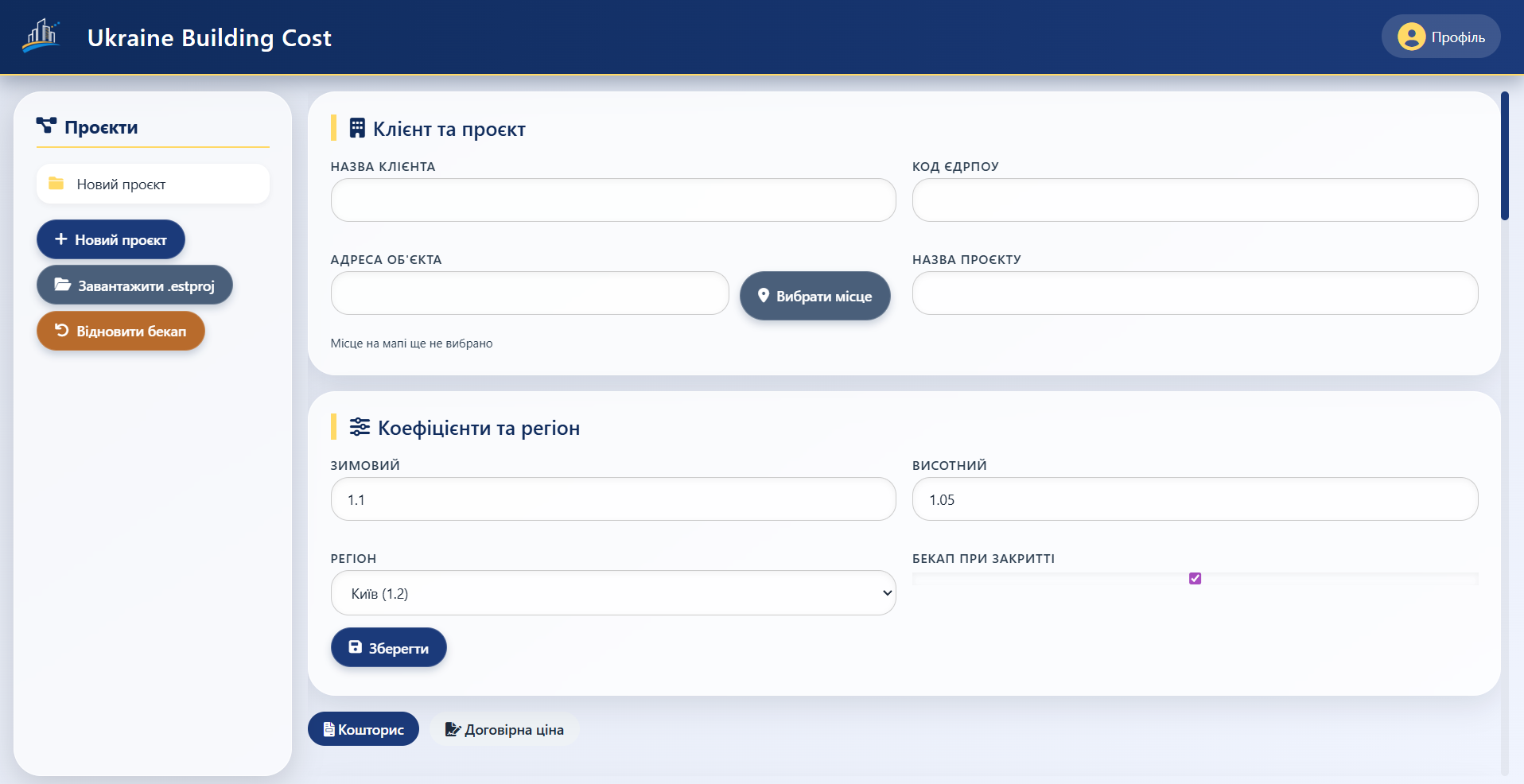The width and height of the screenshot is (1524, 784).
Task: Click the profile avatar icon
Action: point(1411,37)
